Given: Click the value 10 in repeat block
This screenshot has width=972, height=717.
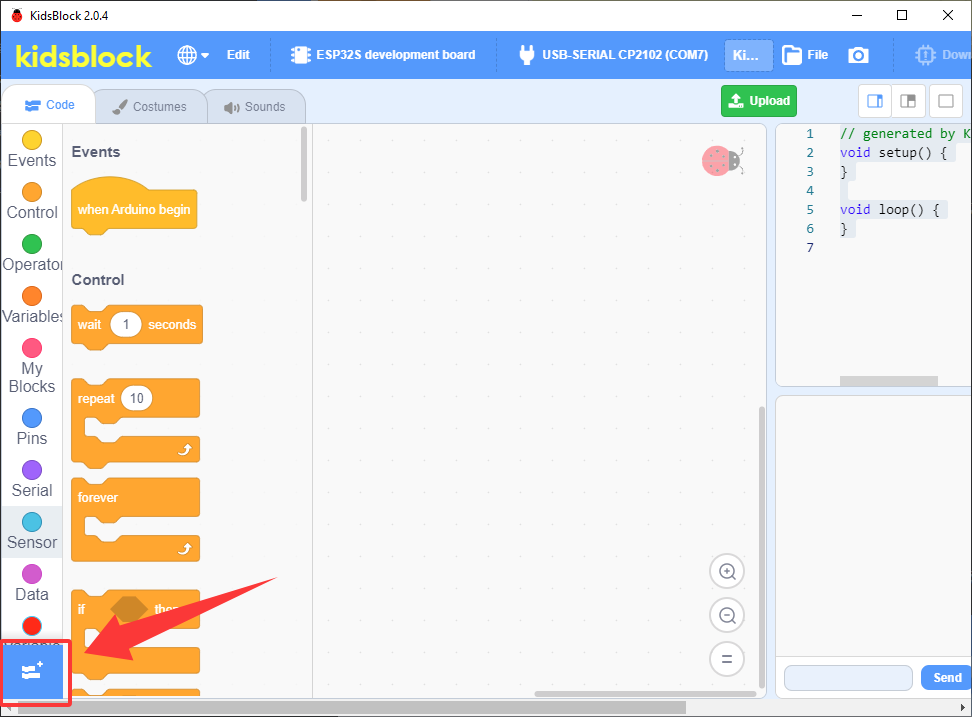Looking at the screenshot, I should point(136,398).
